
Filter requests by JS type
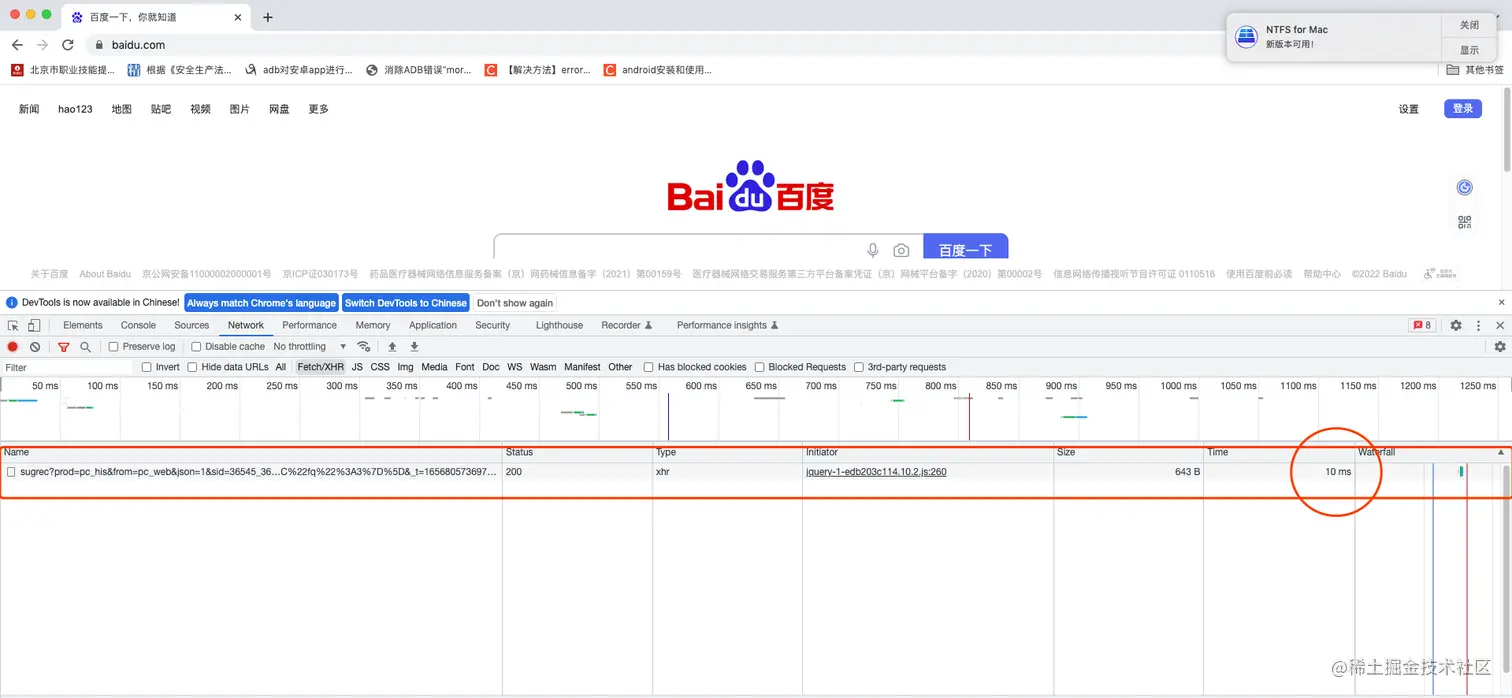(357, 367)
